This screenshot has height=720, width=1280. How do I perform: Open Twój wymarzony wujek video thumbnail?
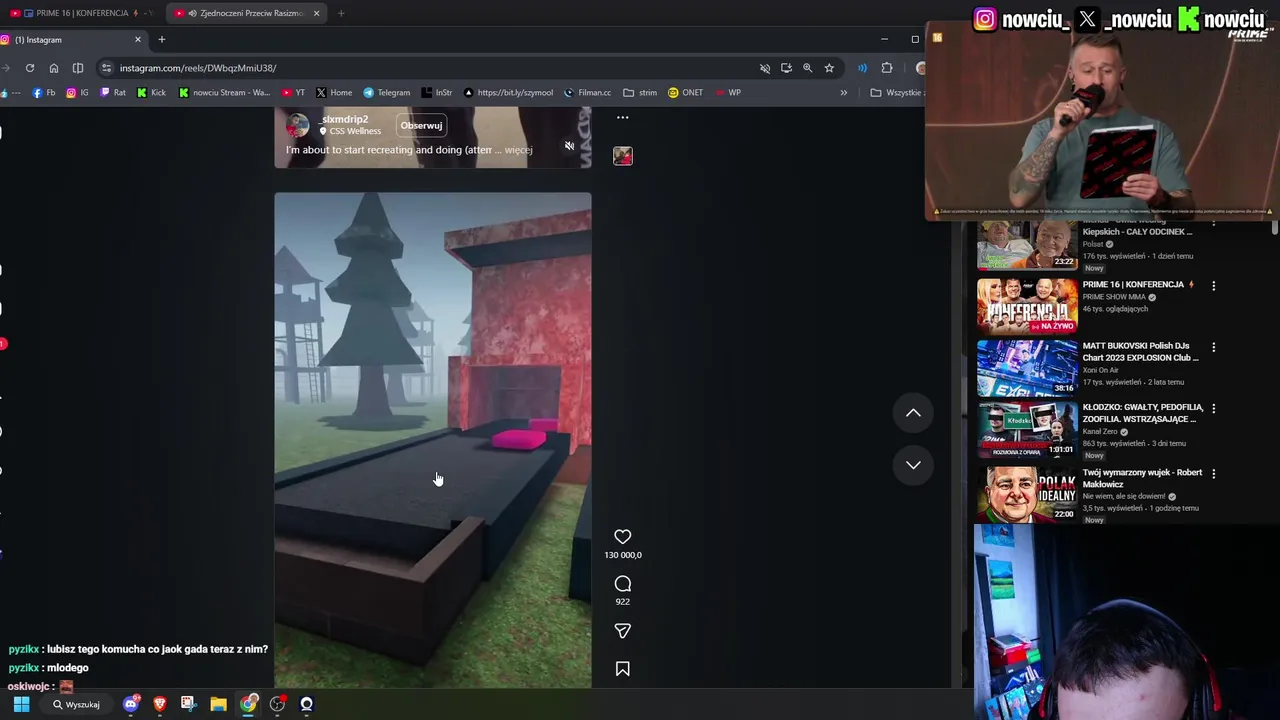[x=1027, y=494]
